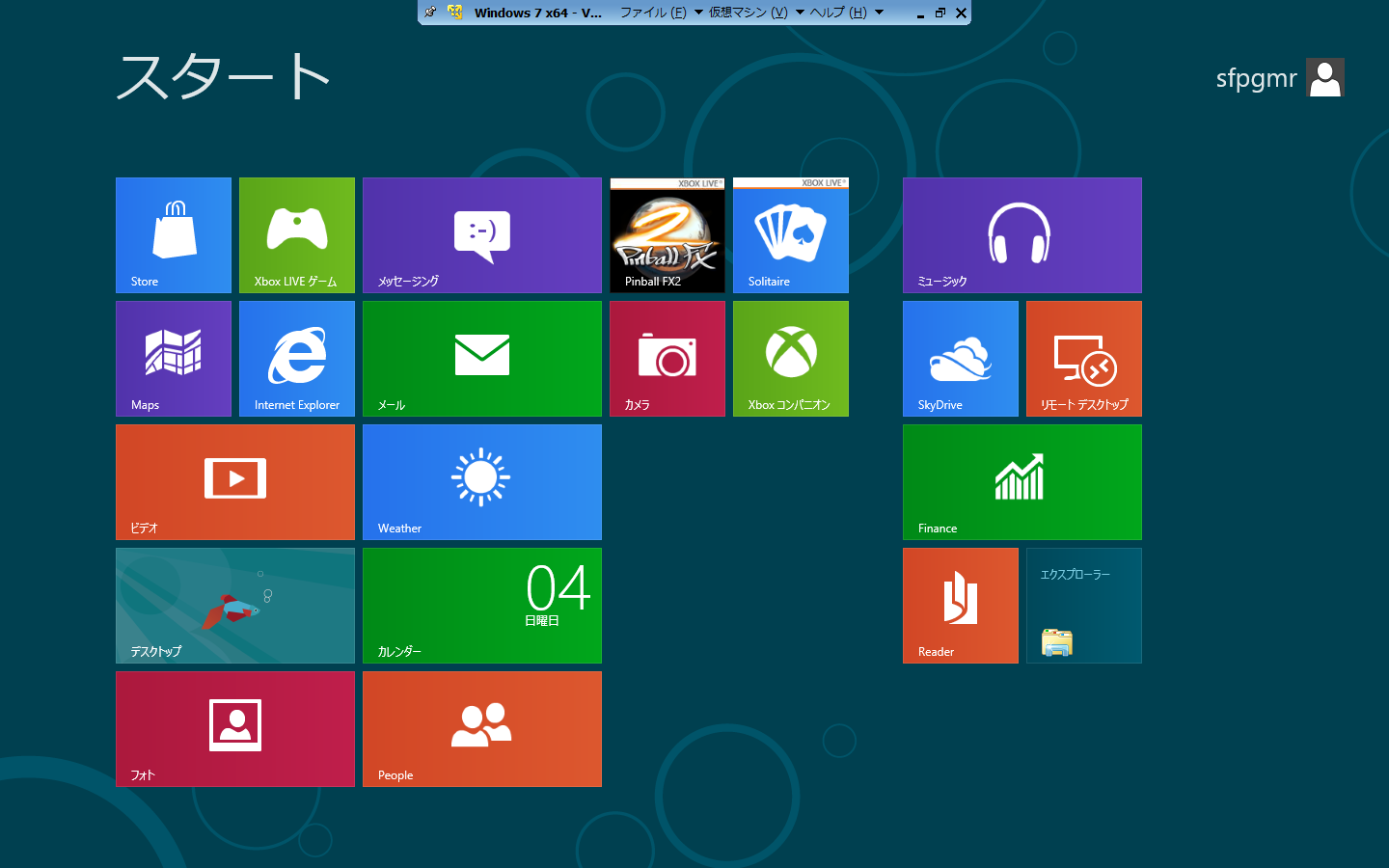Launch Xbox LIVE ゲーム tile
This screenshot has width=1389, height=868.
click(297, 235)
